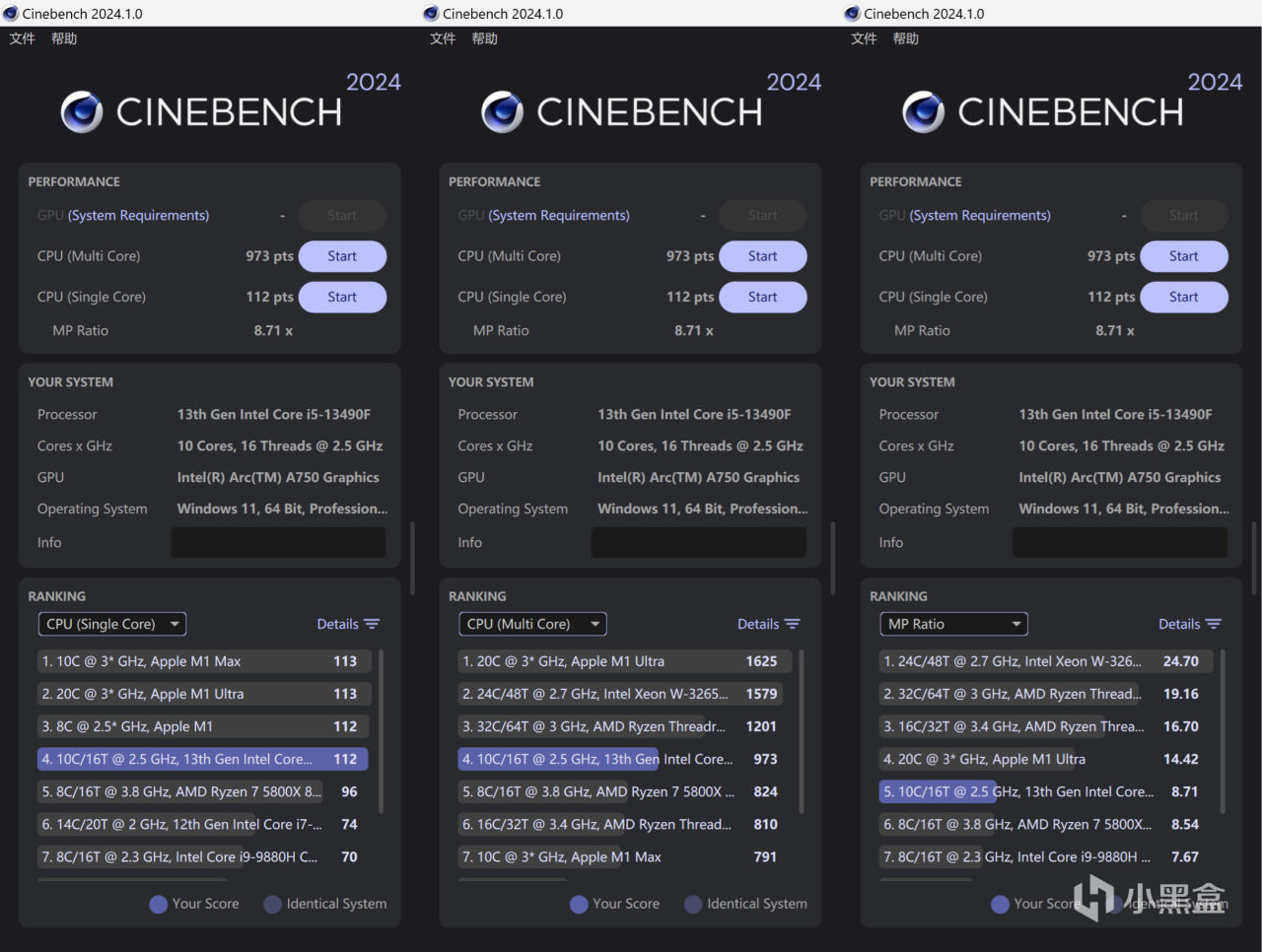Image resolution: width=1262 pixels, height=952 pixels.
Task: Open the 文件 menu in the middle Cinebench window
Action: (x=443, y=38)
